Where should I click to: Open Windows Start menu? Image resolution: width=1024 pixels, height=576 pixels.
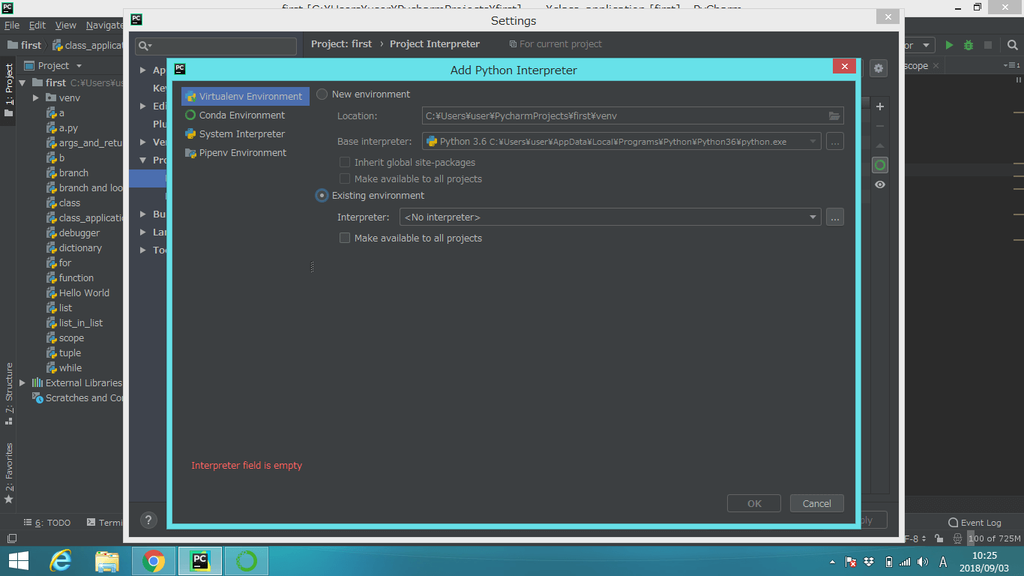[18, 561]
